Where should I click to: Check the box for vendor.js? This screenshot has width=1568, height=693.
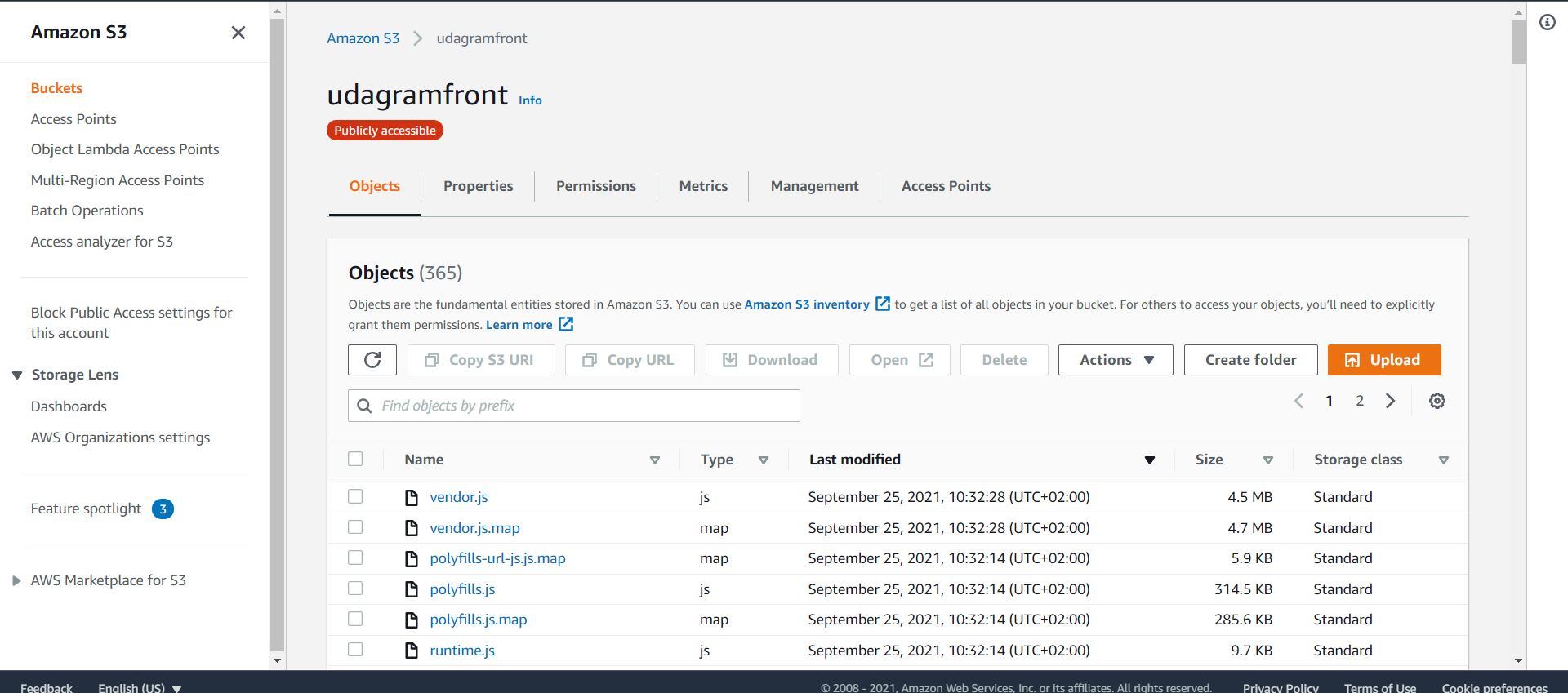[x=355, y=496]
